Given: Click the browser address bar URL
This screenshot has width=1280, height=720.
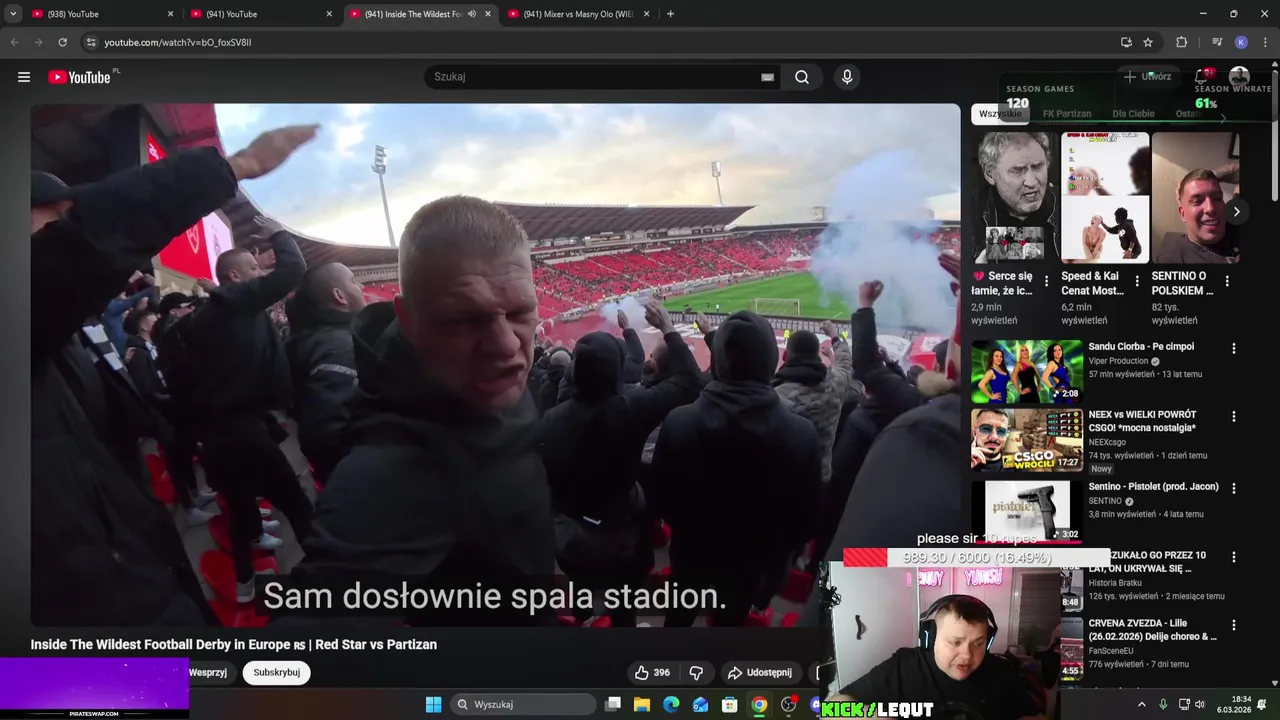Looking at the screenshot, I should click(x=178, y=42).
